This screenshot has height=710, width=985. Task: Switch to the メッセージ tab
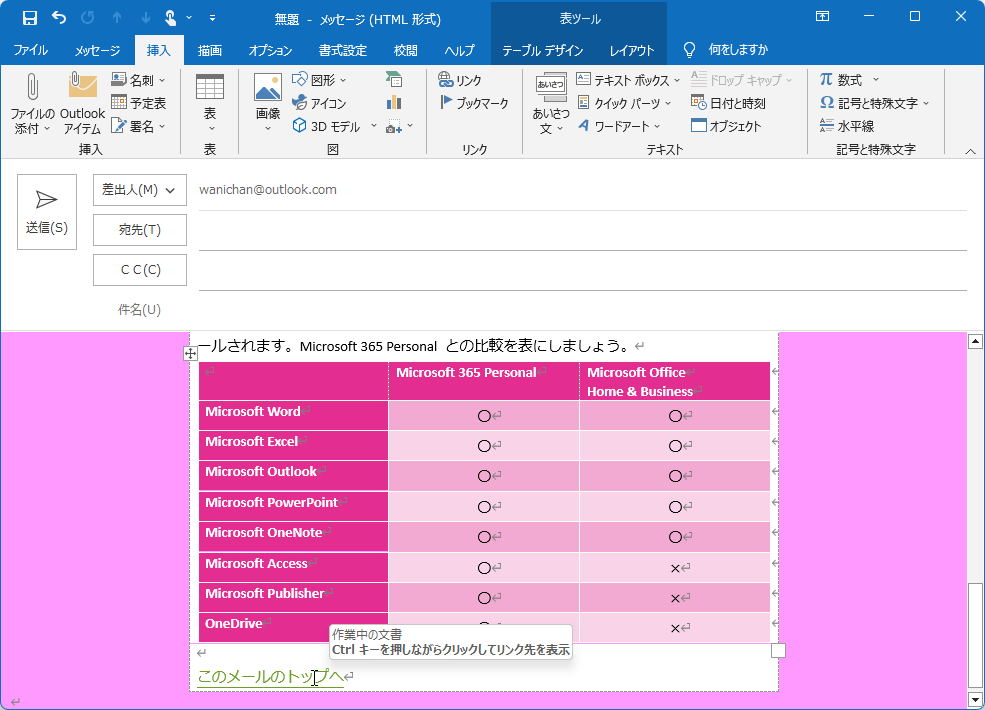tap(97, 50)
